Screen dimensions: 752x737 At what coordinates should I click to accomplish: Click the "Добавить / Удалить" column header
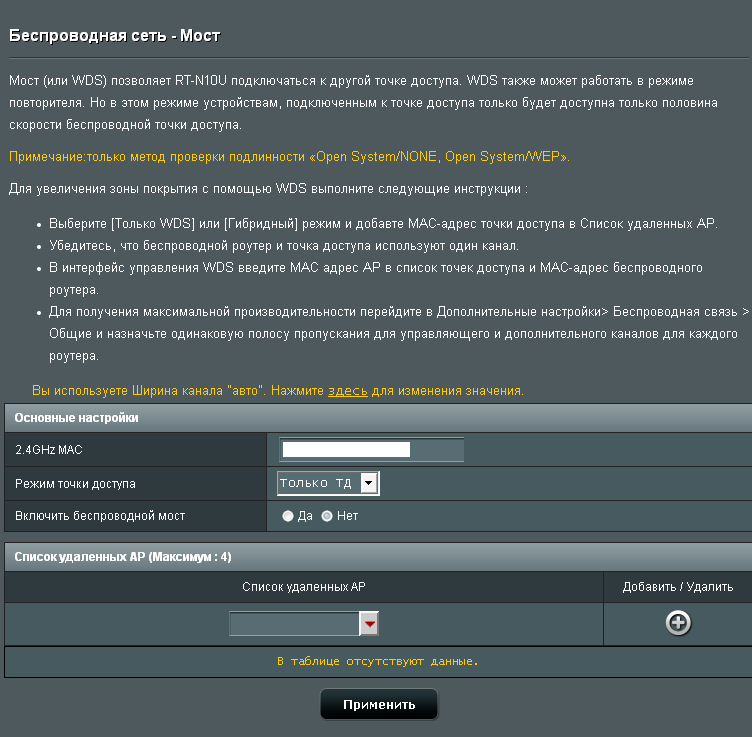677,587
